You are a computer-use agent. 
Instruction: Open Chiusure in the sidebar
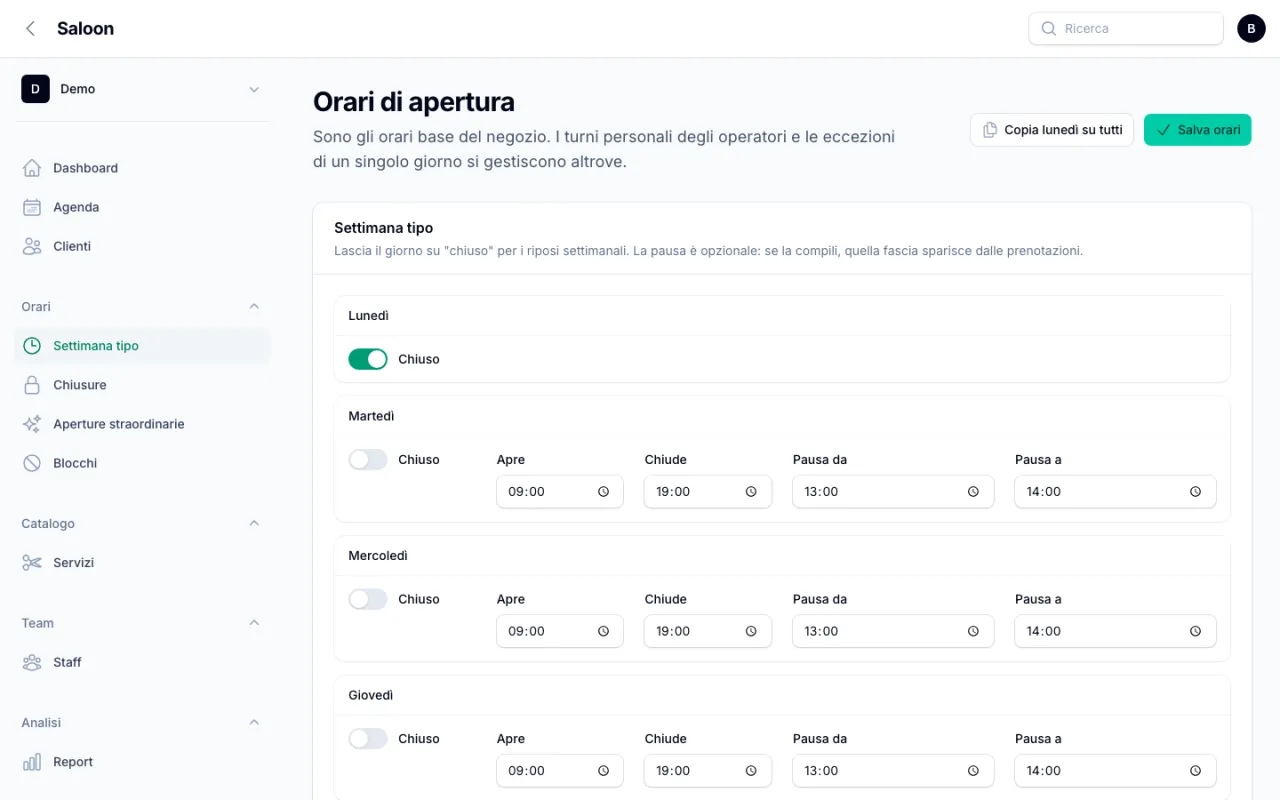coord(143,385)
